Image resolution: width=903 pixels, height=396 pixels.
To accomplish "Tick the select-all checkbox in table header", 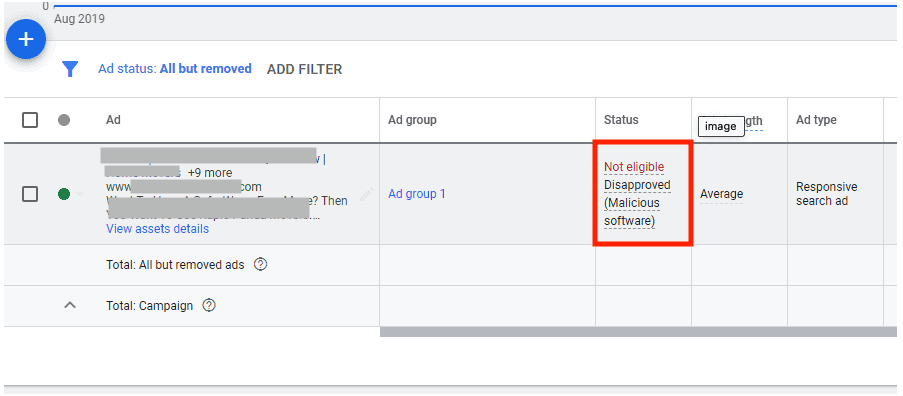I will pyautogui.click(x=30, y=120).
